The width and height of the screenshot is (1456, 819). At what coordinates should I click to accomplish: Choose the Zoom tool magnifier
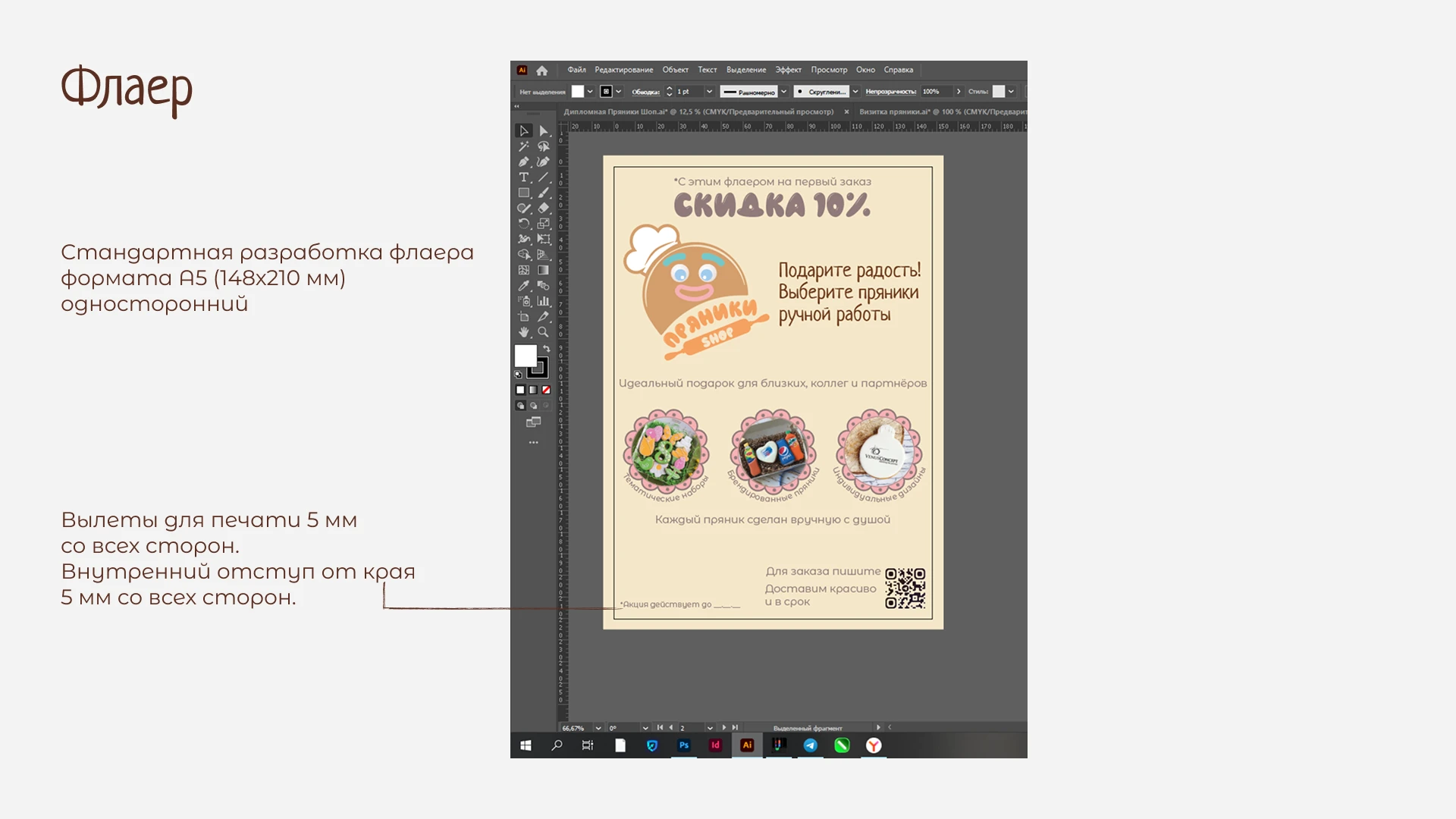(543, 332)
